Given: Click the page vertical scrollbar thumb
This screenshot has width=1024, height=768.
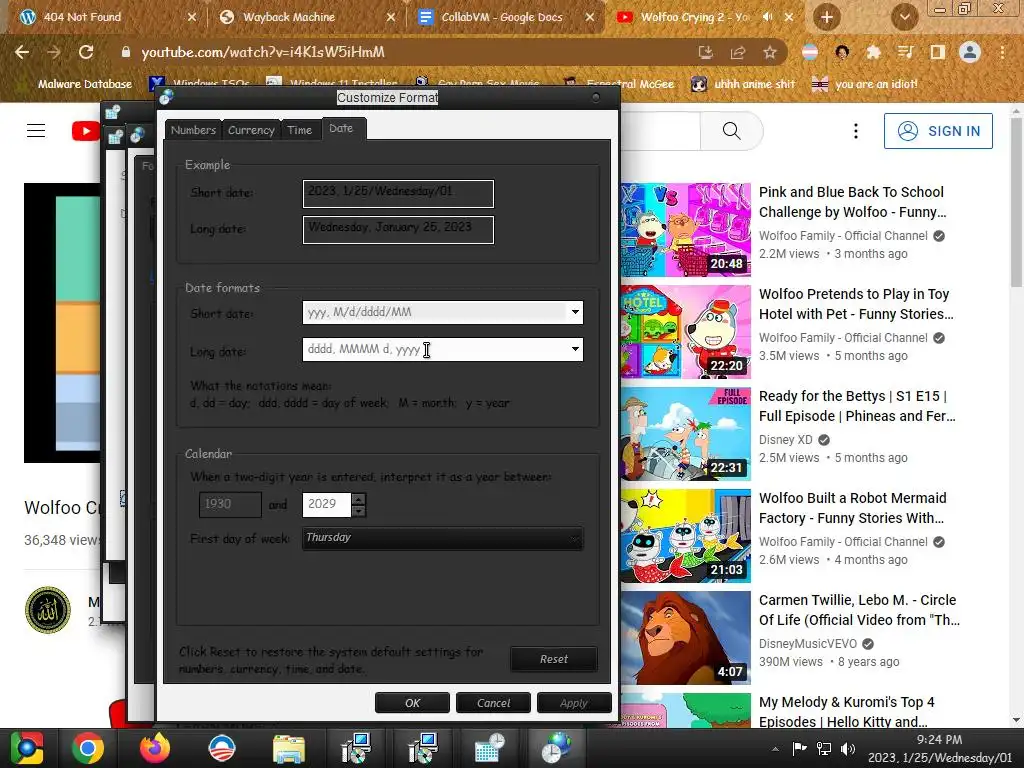Looking at the screenshot, I should click(1016, 202).
